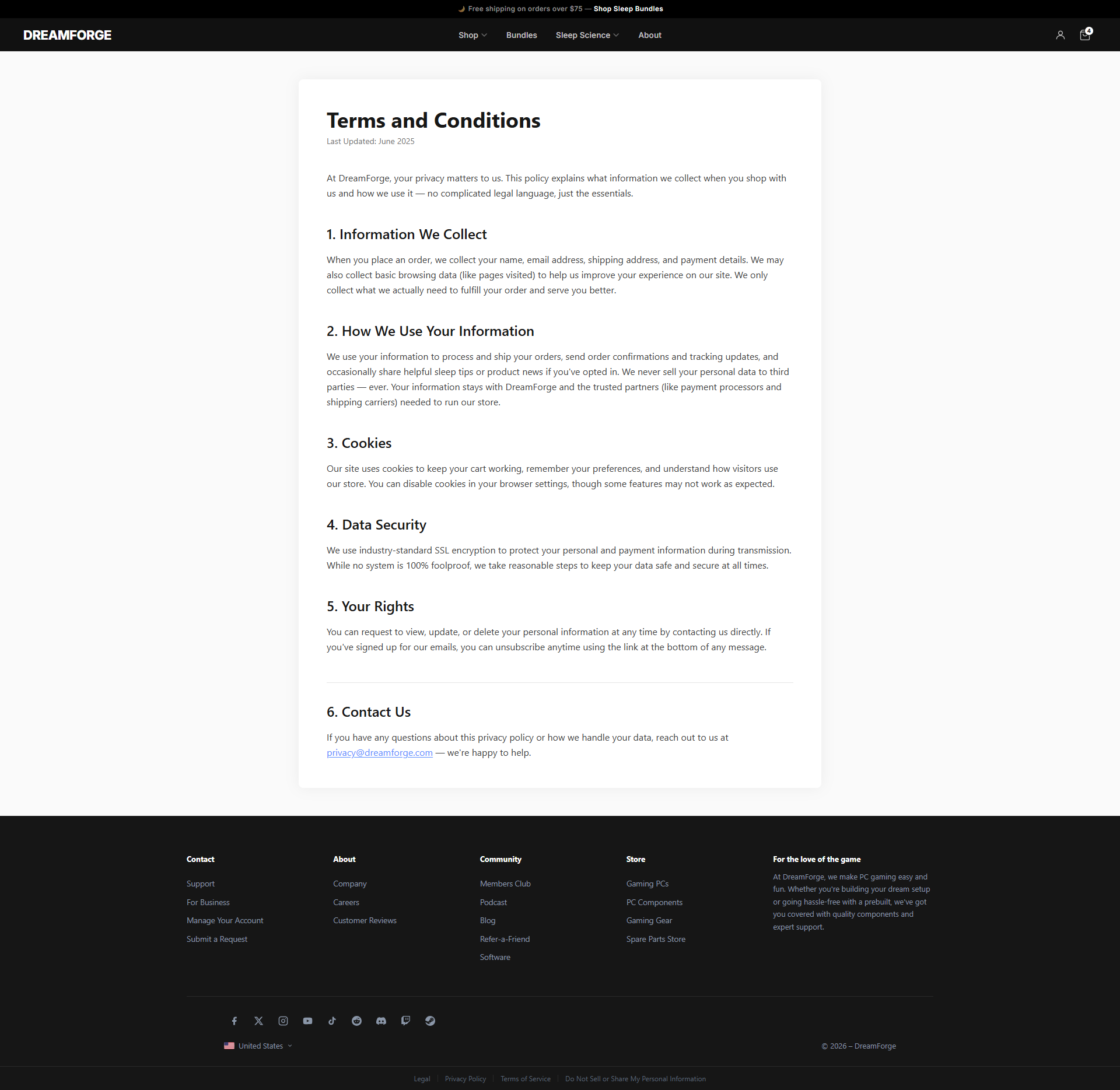
Task: Open the Steam icon
Action: [x=430, y=1021]
